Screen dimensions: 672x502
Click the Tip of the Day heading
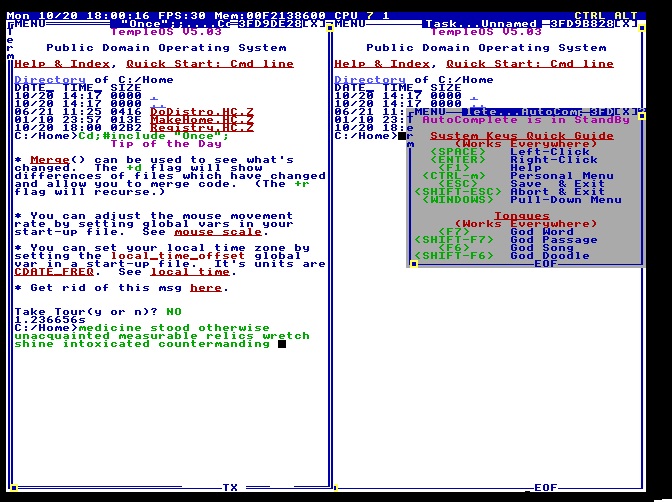pyautogui.click(x=166, y=144)
